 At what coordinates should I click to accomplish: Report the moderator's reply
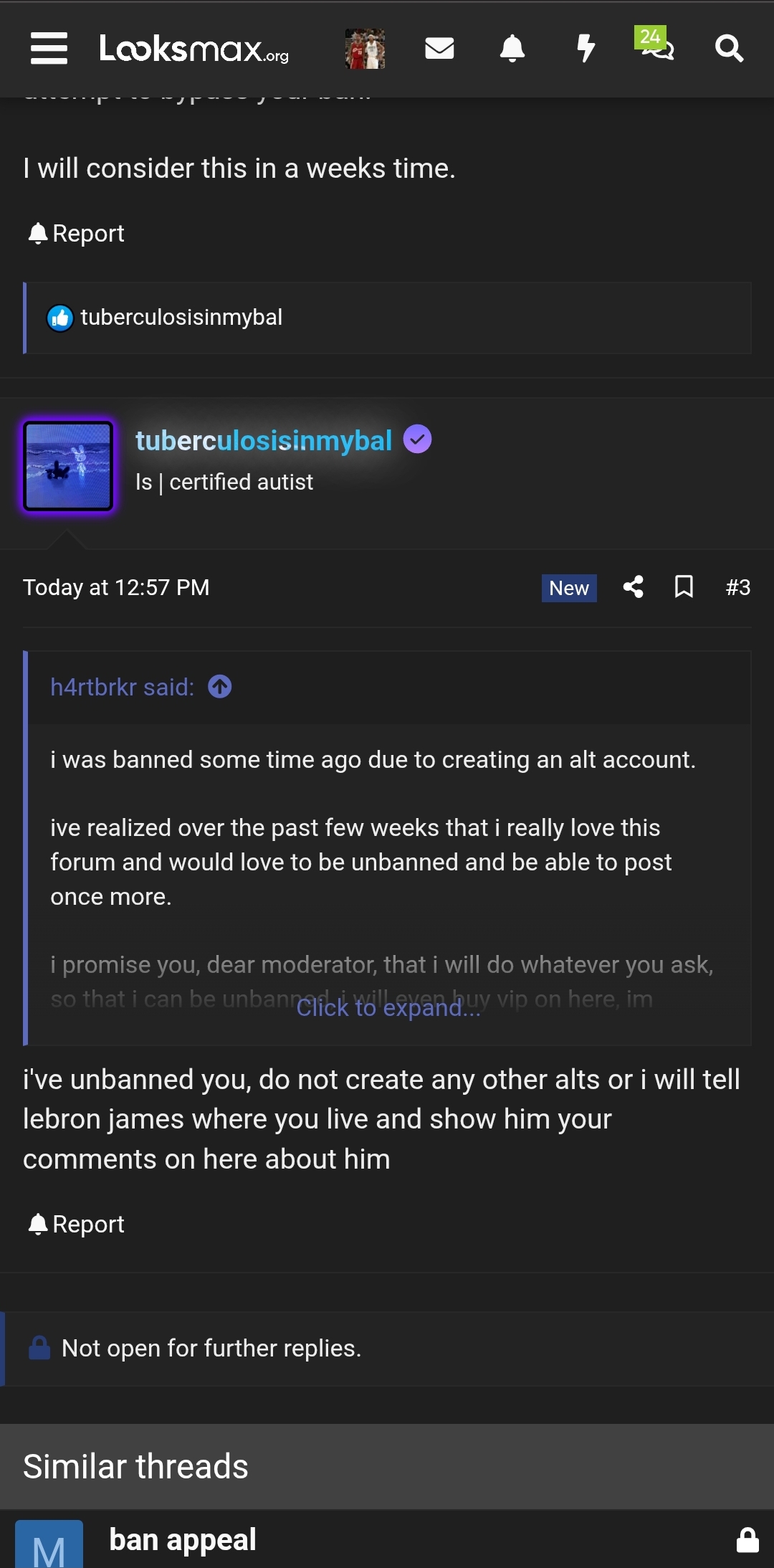point(75,1224)
